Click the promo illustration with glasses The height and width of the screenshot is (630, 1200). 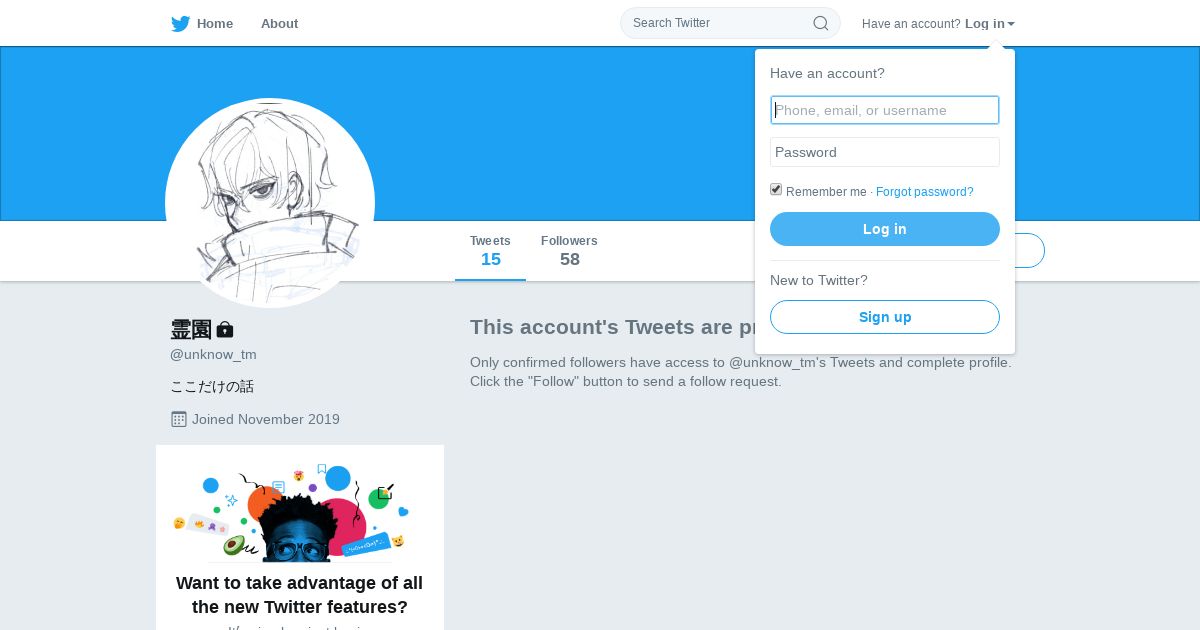299,513
